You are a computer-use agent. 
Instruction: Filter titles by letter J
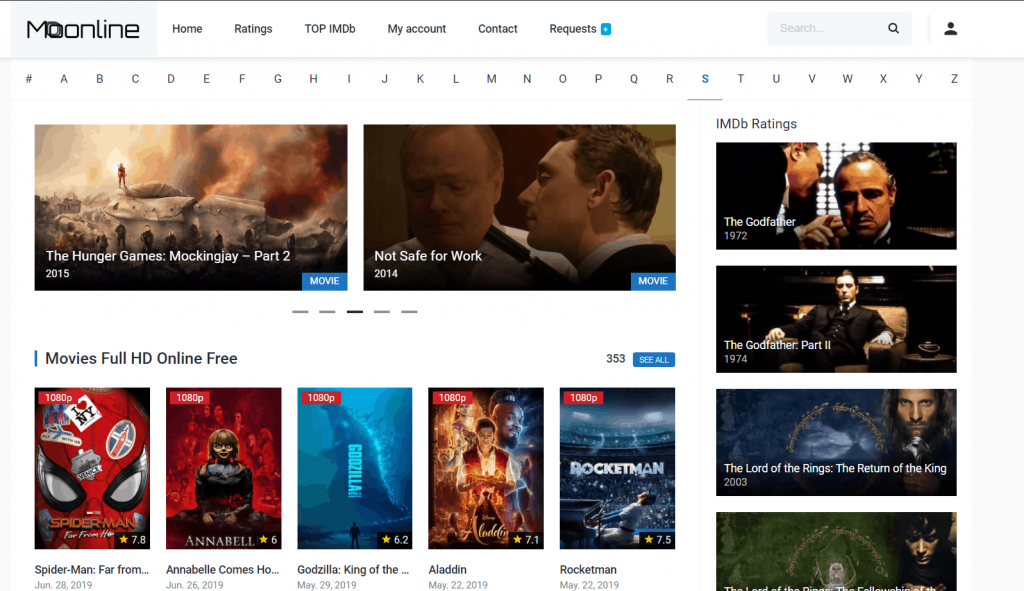(x=385, y=79)
